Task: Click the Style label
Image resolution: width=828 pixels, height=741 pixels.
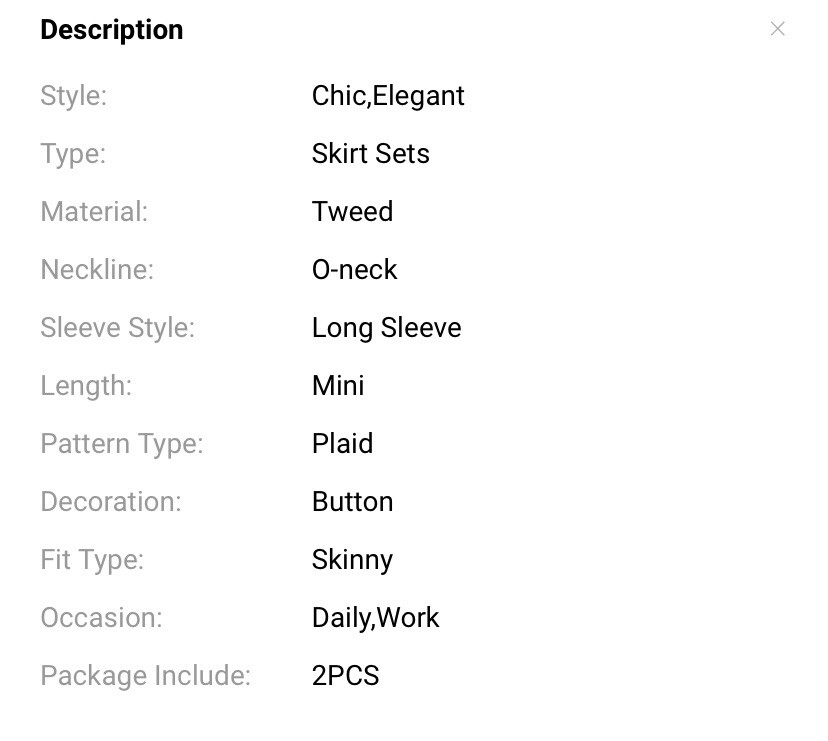Action: point(74,96)
